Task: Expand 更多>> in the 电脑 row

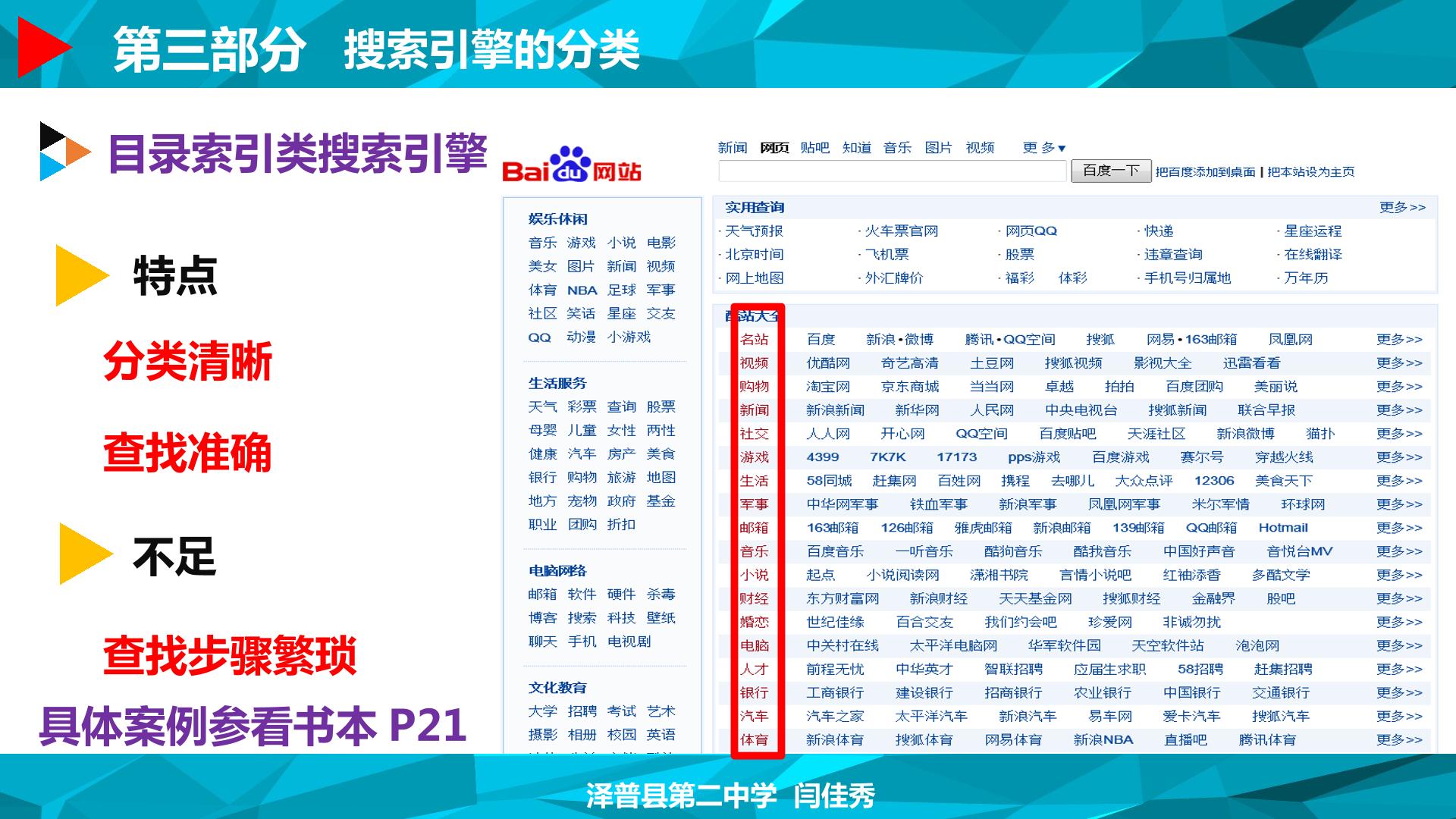Action: click(x=1399, y=645)
